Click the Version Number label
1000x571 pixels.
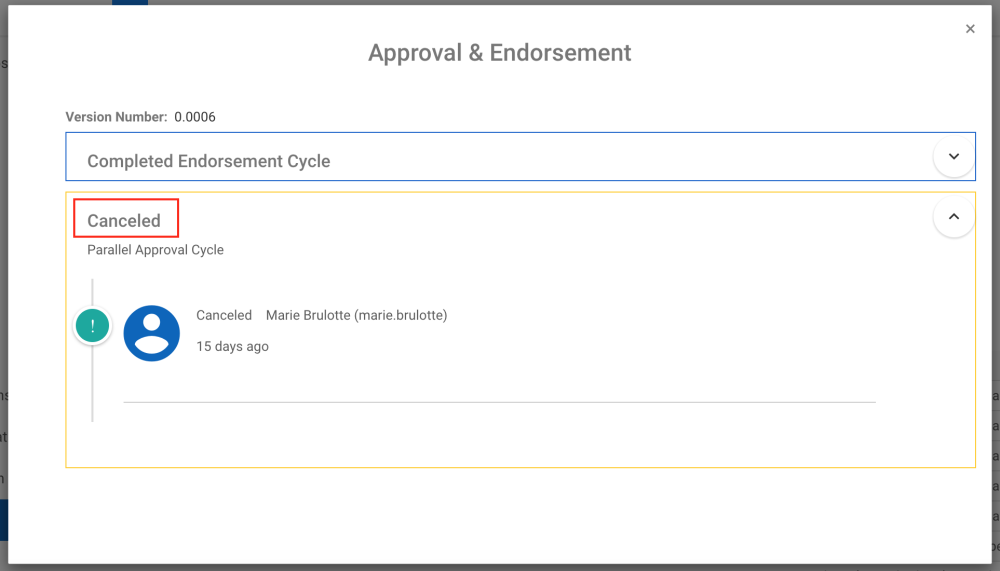[116, 117]
